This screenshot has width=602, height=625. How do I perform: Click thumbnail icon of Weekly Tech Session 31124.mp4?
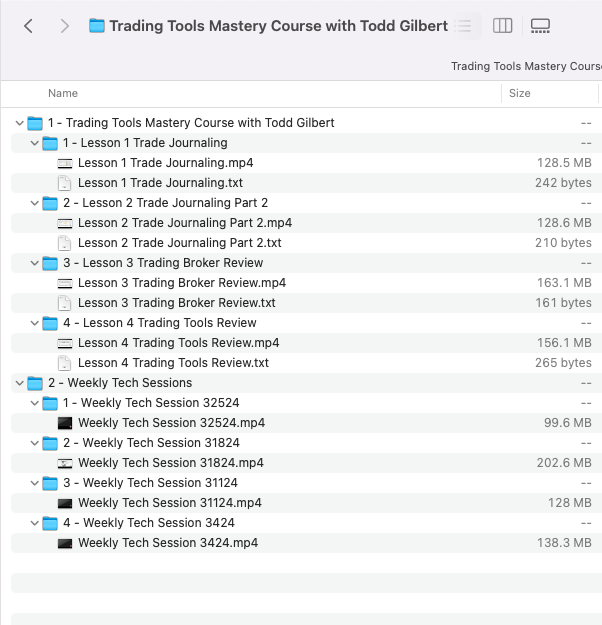click(65, 503)
